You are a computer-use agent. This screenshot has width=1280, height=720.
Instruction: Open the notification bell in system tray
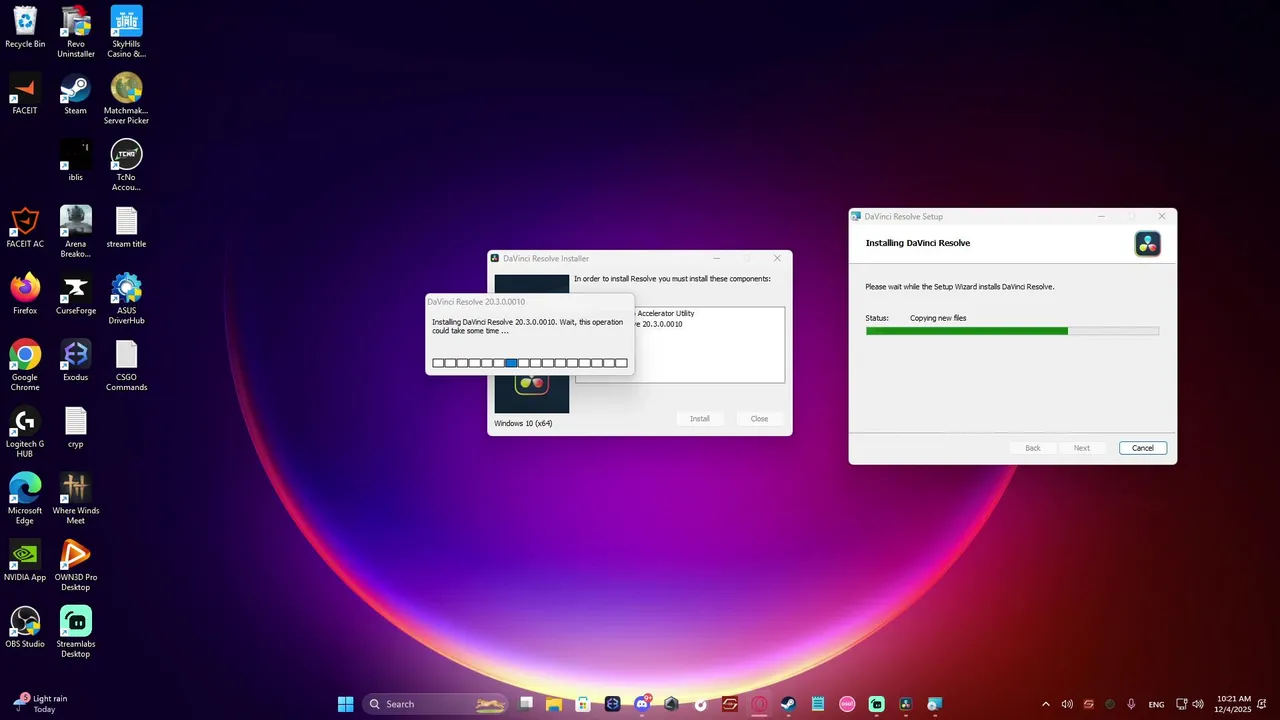point(1264,704)
